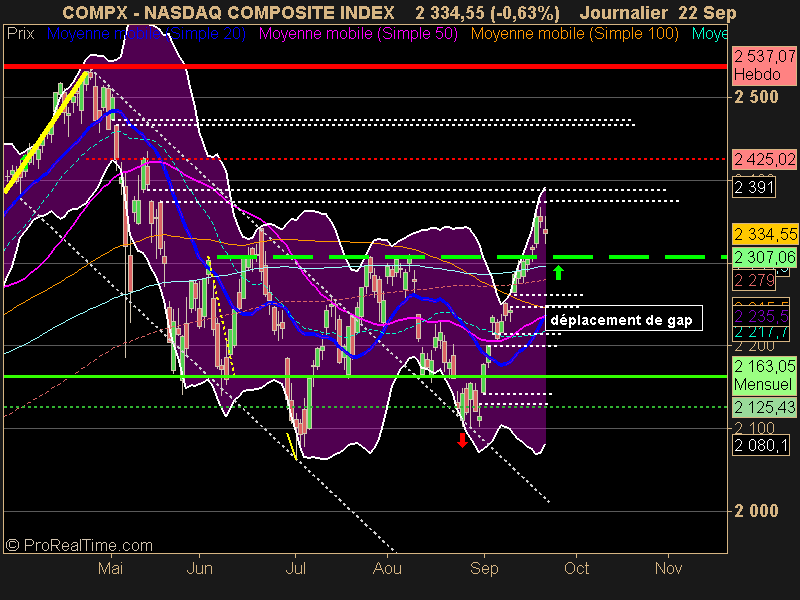Click the Sep month label
Screen dimensions: 800x600
pos(484,568)
